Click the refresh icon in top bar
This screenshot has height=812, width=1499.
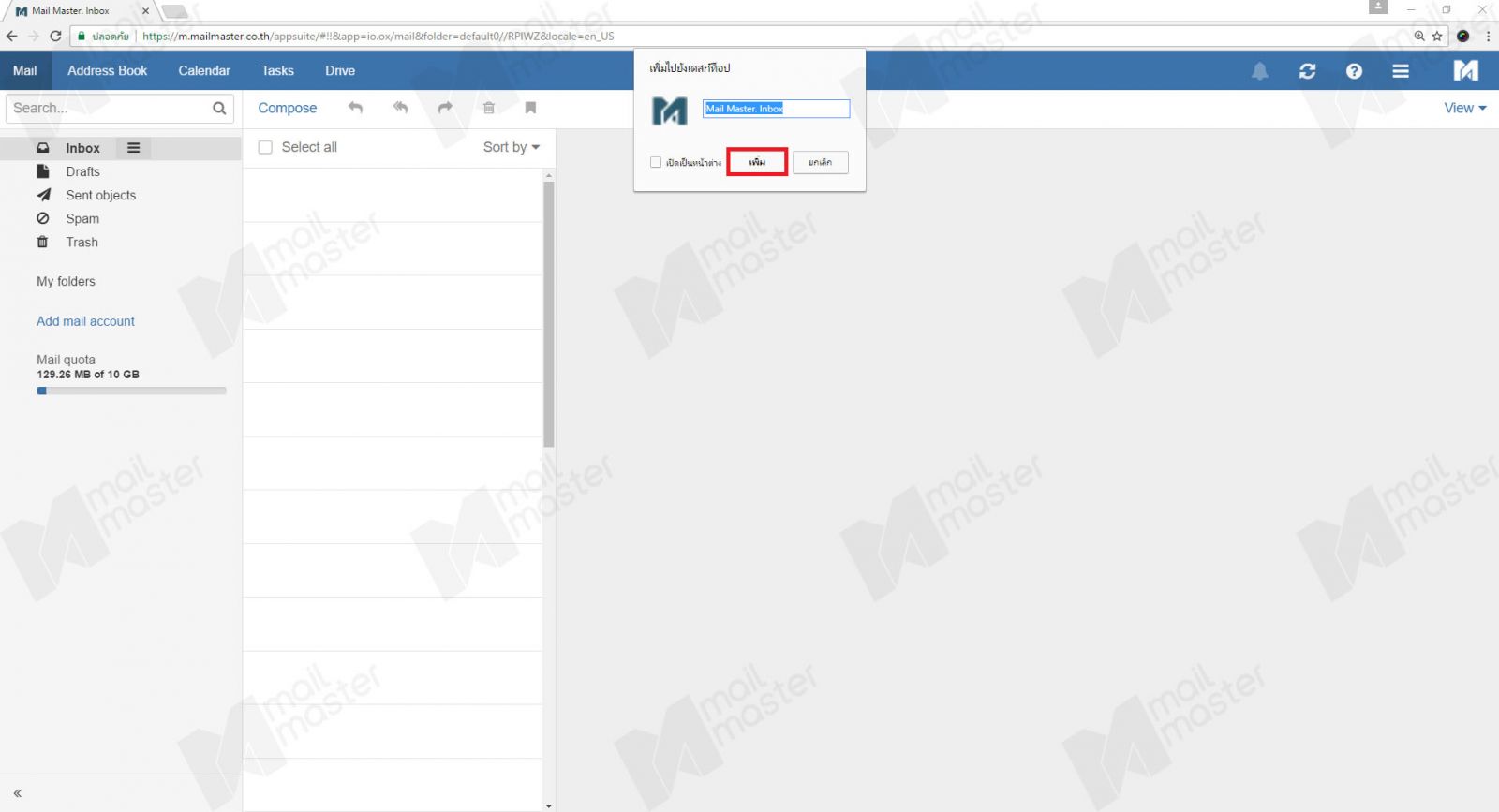tap(1307, 71)
